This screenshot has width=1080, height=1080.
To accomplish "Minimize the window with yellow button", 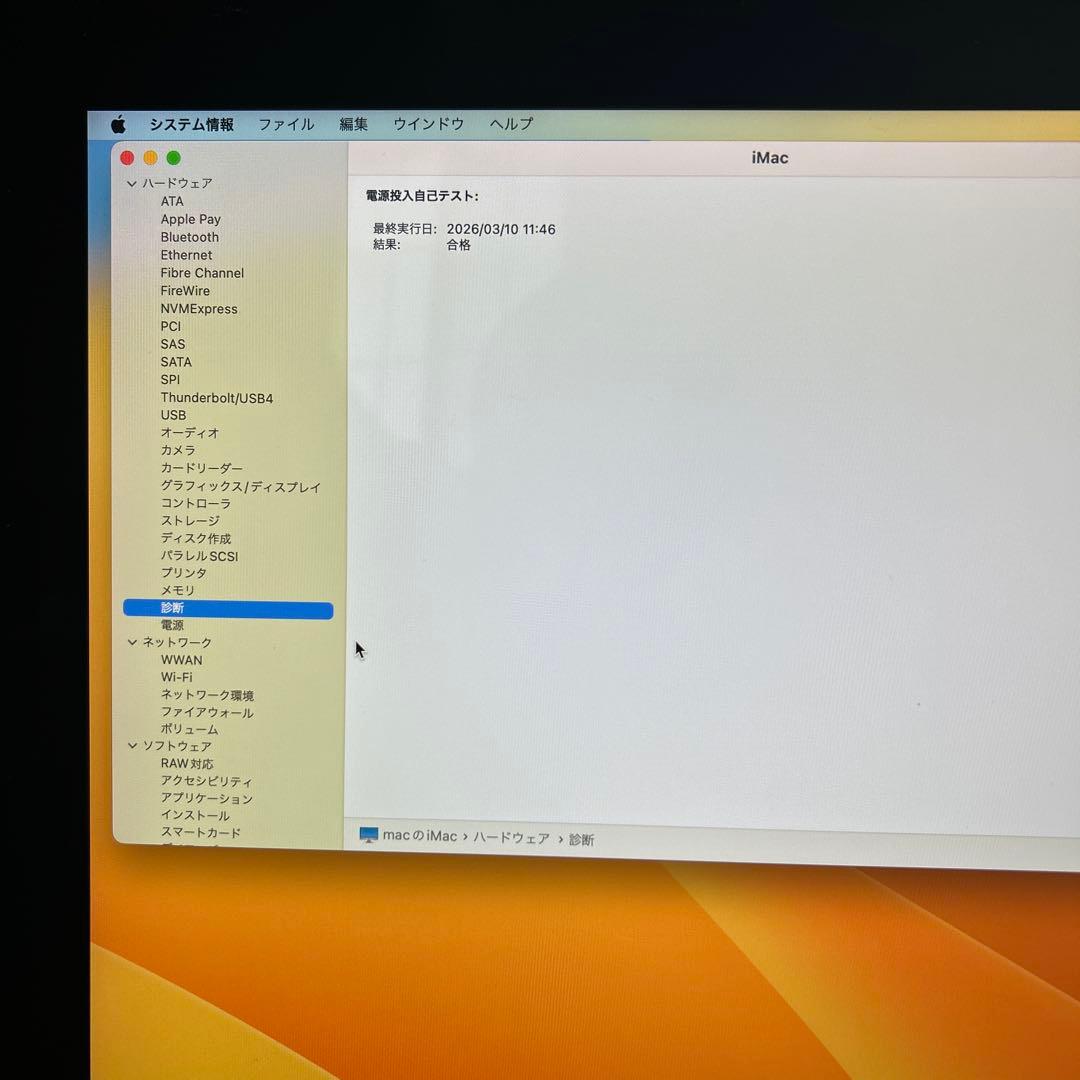I will [150, 158].
